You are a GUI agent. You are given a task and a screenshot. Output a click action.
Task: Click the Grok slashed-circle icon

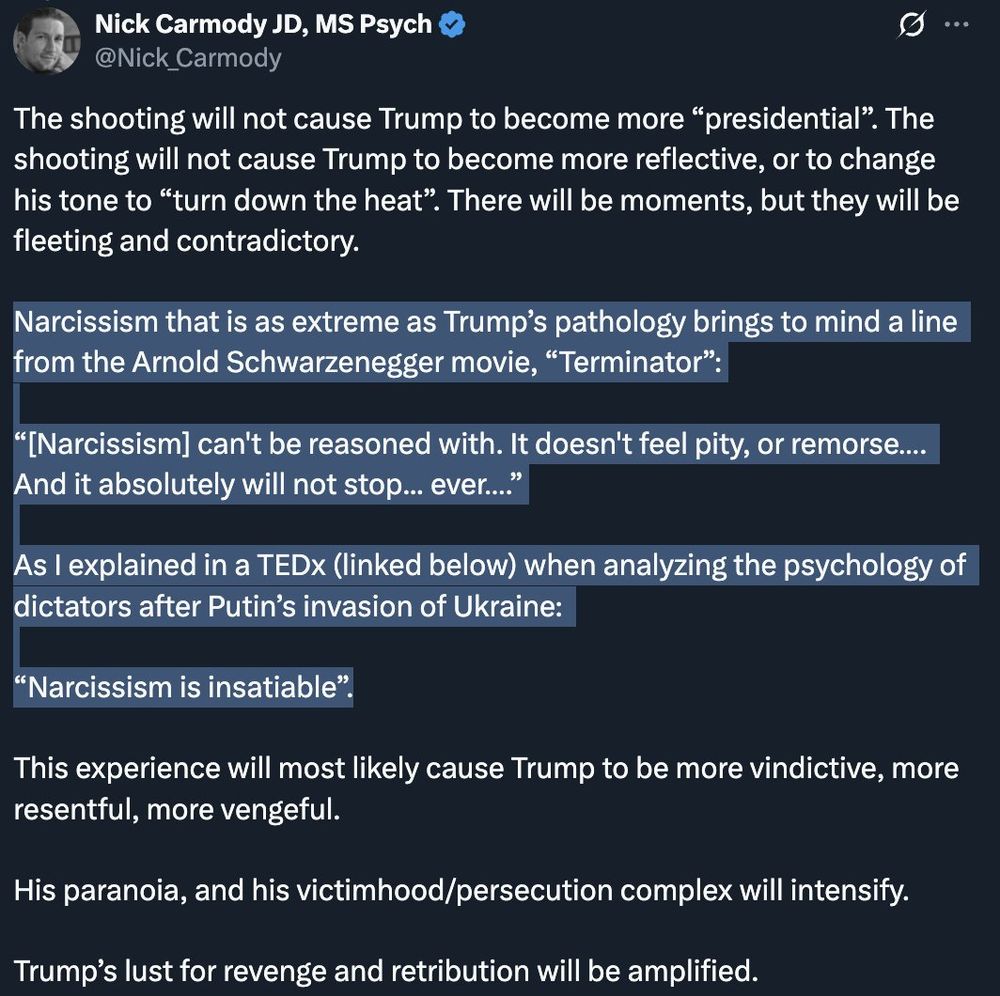pos(911,26)
